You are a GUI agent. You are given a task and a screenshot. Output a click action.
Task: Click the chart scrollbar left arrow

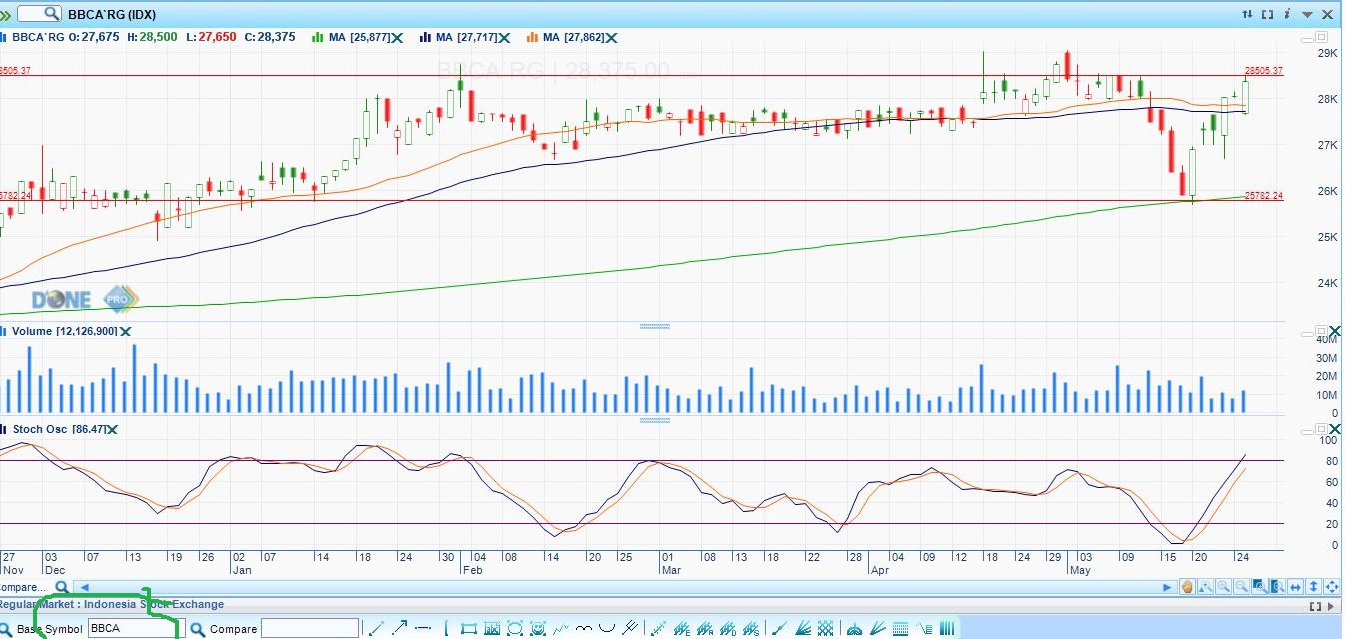85,588
